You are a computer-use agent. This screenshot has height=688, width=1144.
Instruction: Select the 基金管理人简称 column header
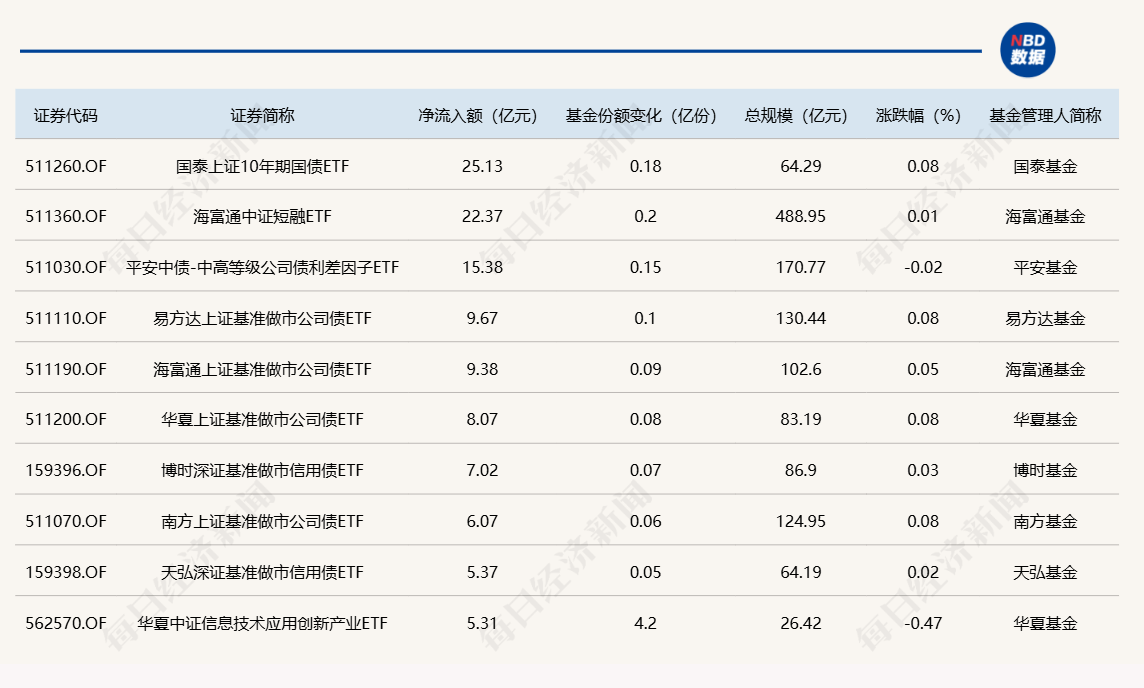(x=1046, y=115)
